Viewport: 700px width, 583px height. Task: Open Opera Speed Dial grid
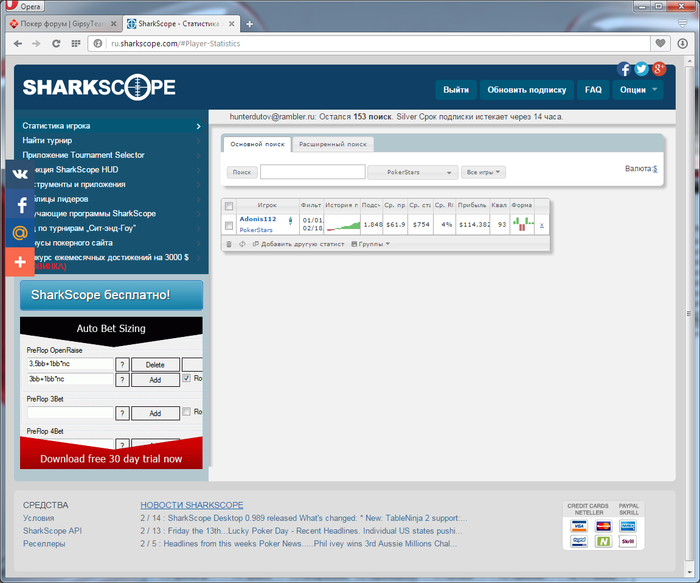click(x=76, y=43)
